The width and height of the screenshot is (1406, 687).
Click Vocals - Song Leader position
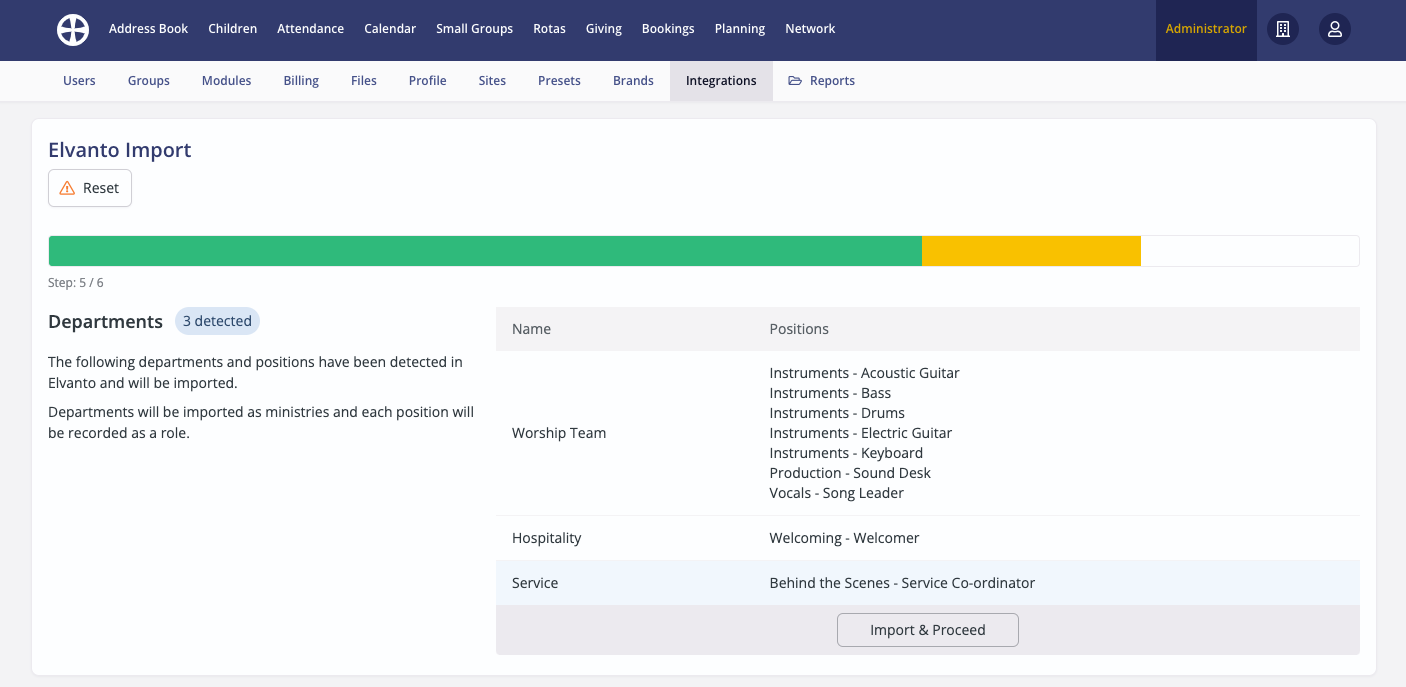click(x=836, y=493)
